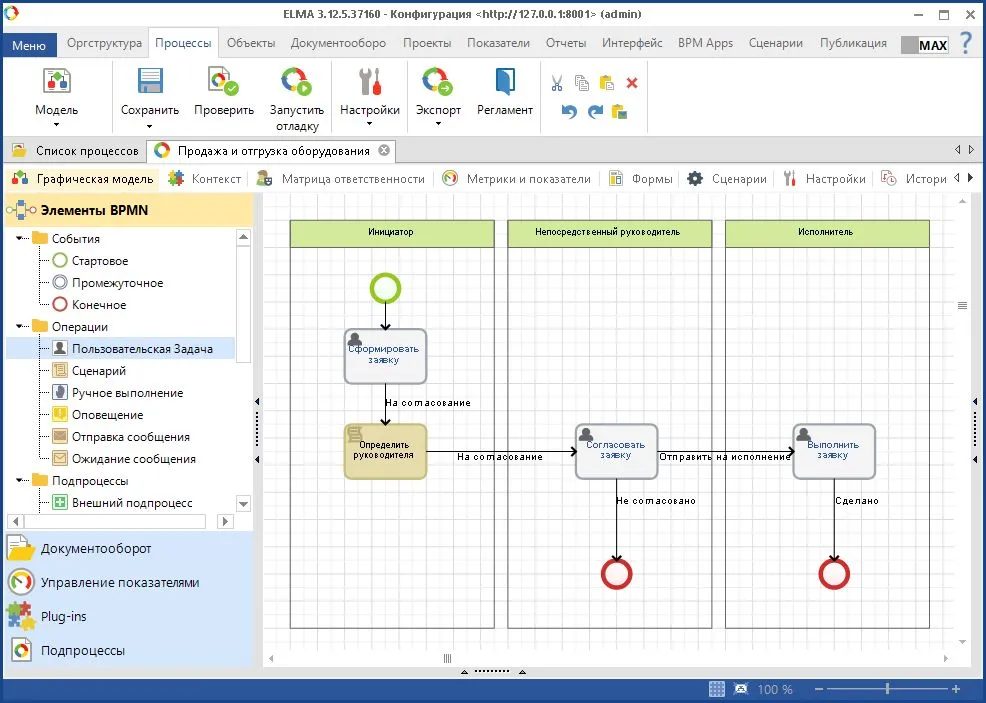Collapse the События tree folder
Screen dimensions: 986x703
21,239
